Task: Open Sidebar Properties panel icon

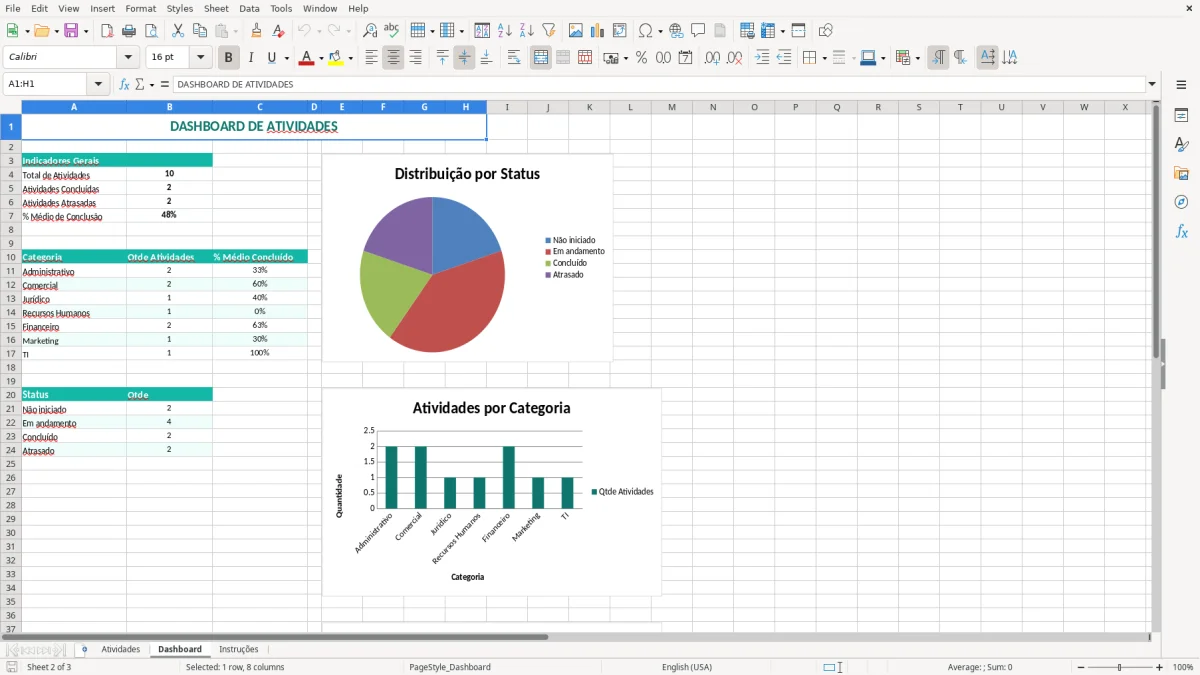Action: (x=1181, y=116)
